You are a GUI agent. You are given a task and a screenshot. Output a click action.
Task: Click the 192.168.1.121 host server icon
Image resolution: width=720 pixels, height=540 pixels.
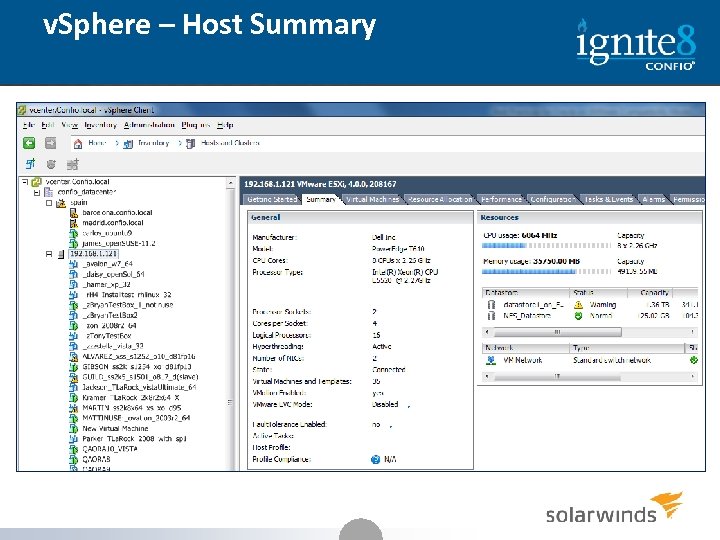61,253
